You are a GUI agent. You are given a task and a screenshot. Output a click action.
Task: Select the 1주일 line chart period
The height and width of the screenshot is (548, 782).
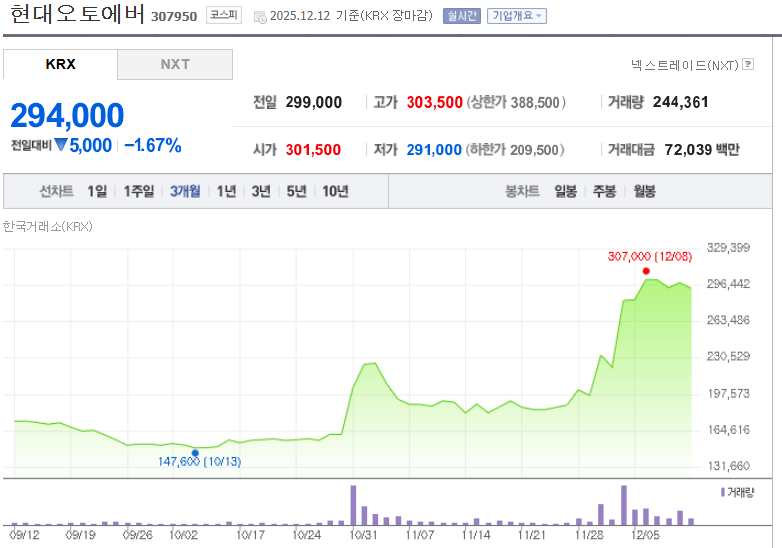click(x=139, y=191)
